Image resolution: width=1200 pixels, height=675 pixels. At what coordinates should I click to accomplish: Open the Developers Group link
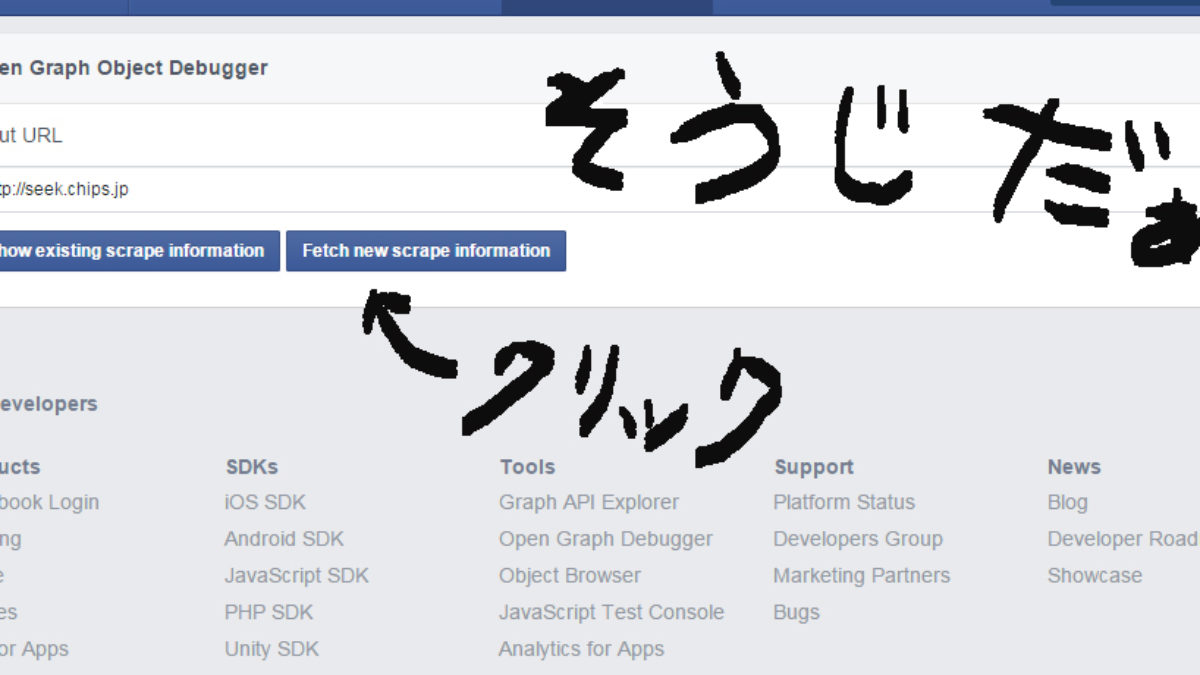[858, 539]
